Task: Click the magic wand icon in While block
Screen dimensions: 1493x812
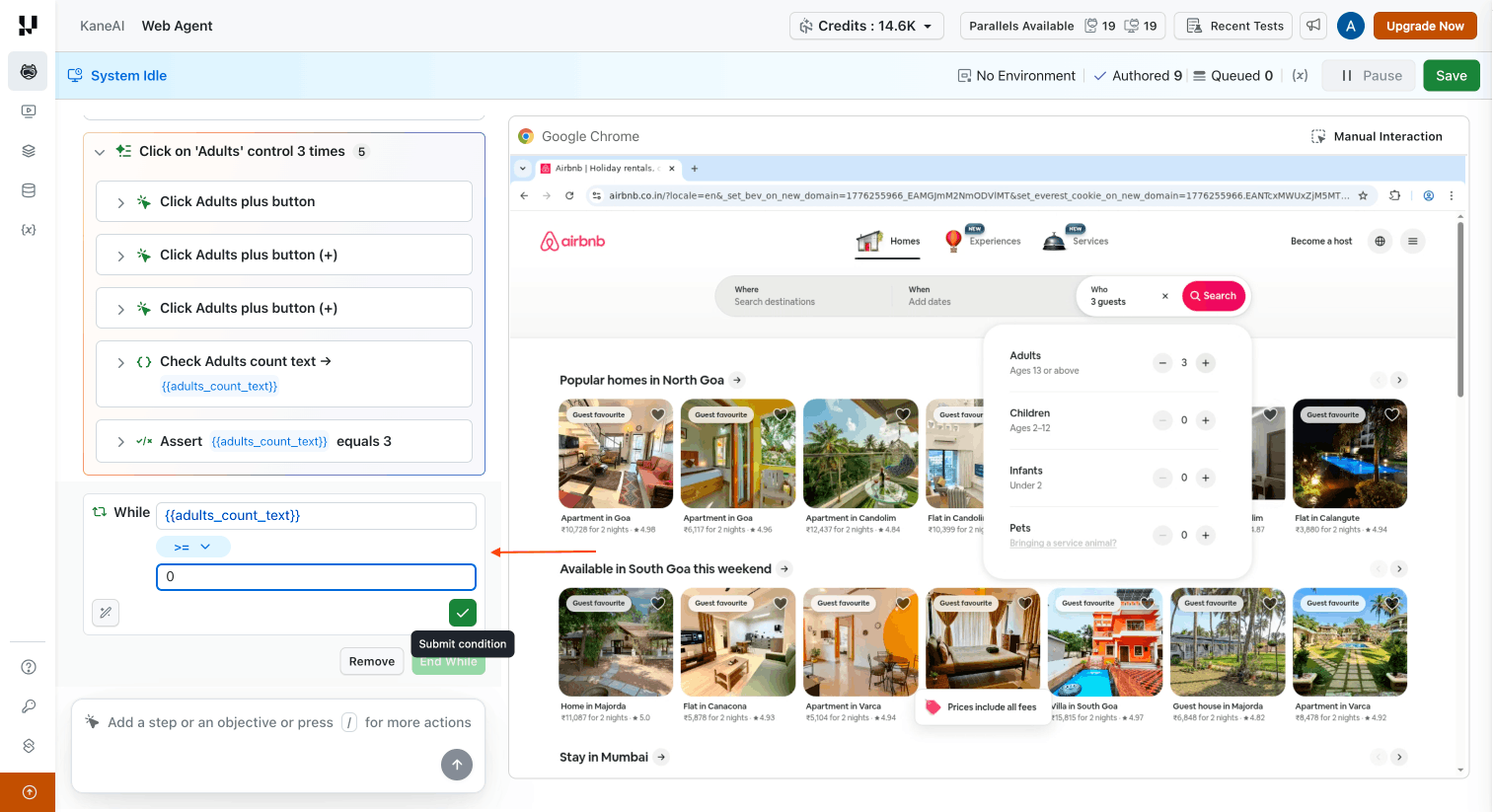Action: [106, 613]
